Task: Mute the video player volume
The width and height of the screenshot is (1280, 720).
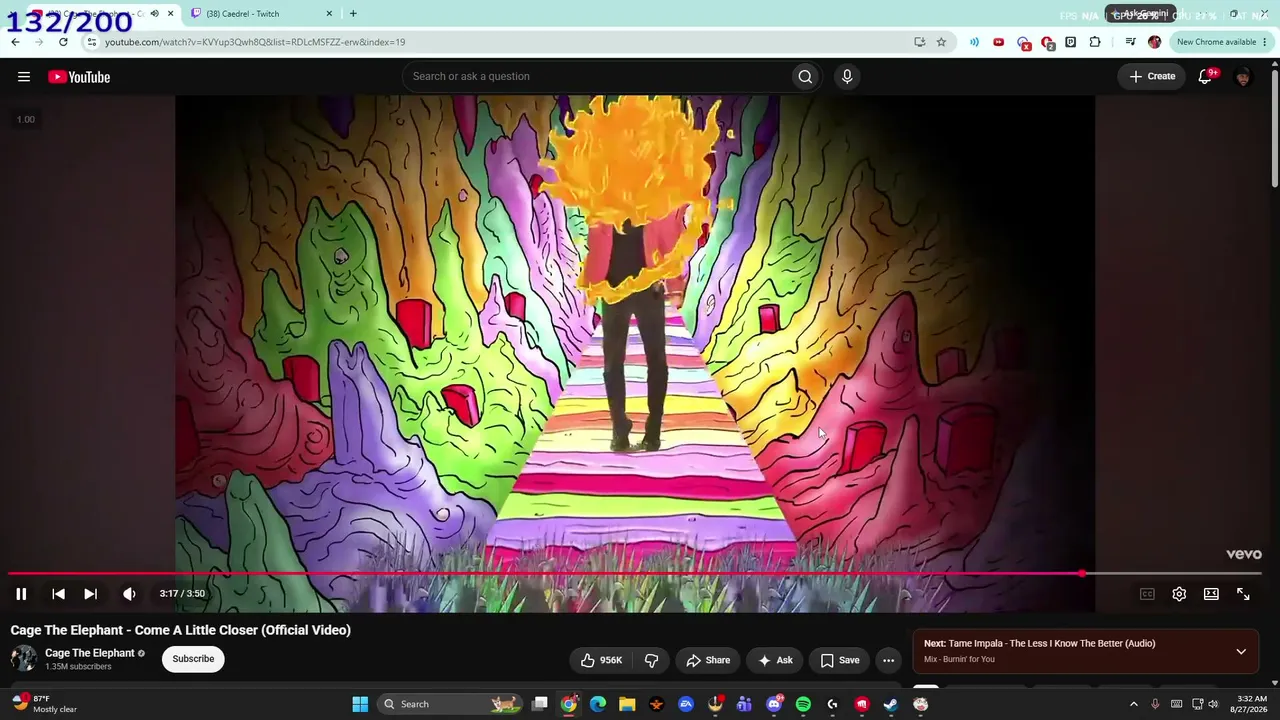Action: click(129, 594)
